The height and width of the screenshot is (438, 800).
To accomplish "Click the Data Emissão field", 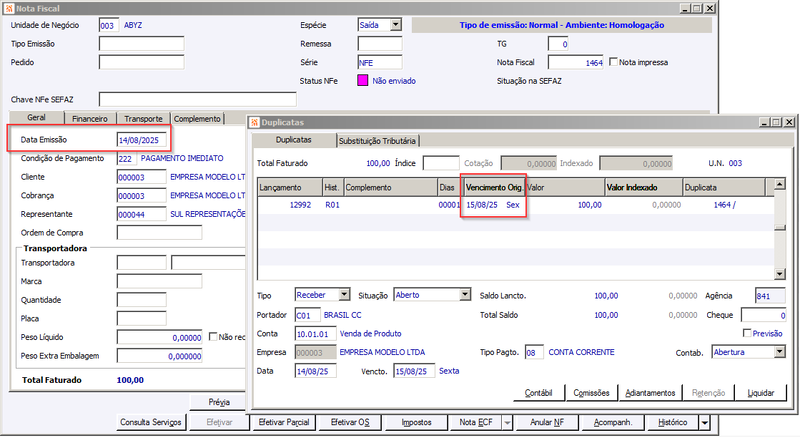I will click(x=141, y=140).
